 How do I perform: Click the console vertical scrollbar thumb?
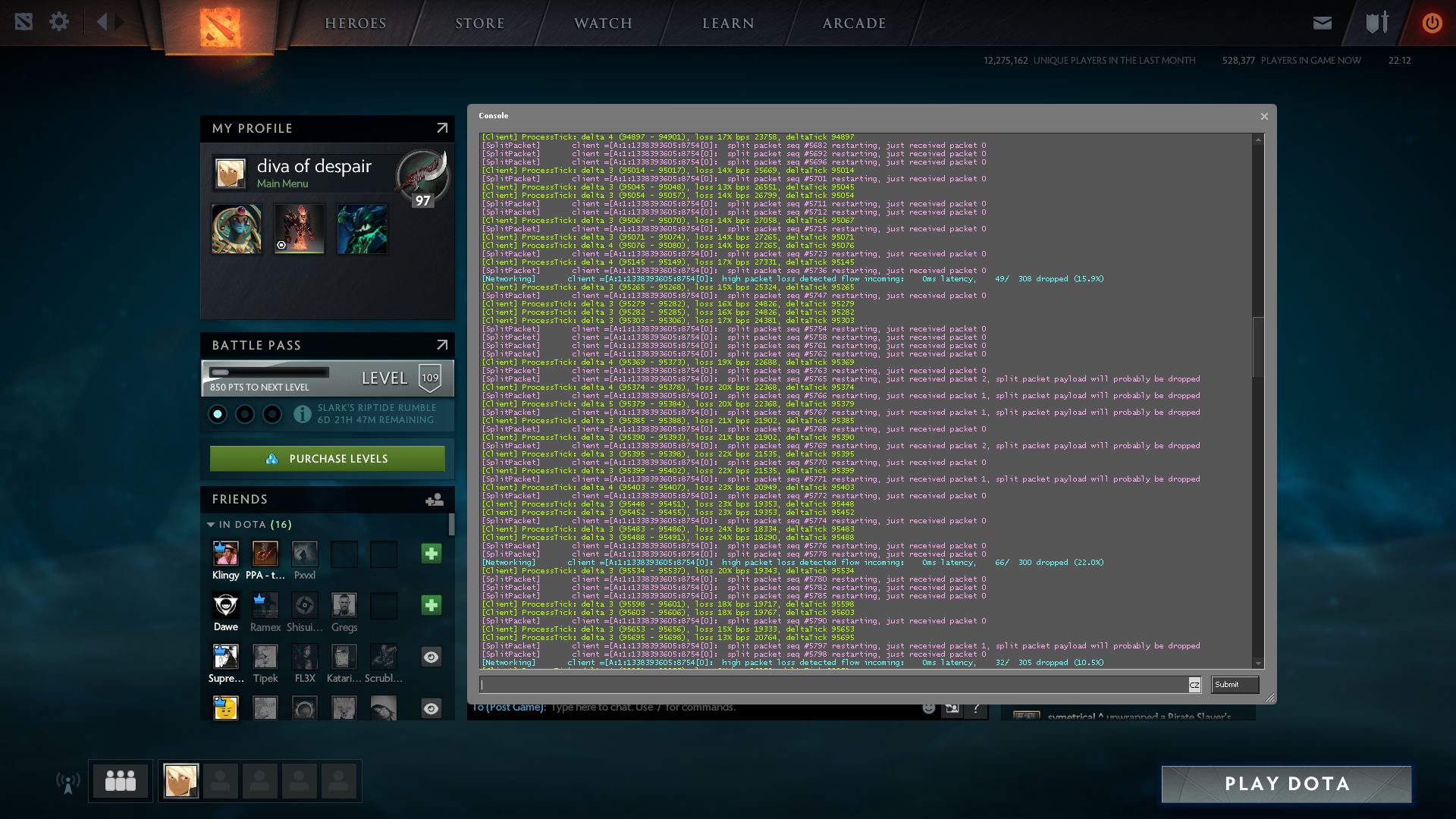1258,347
